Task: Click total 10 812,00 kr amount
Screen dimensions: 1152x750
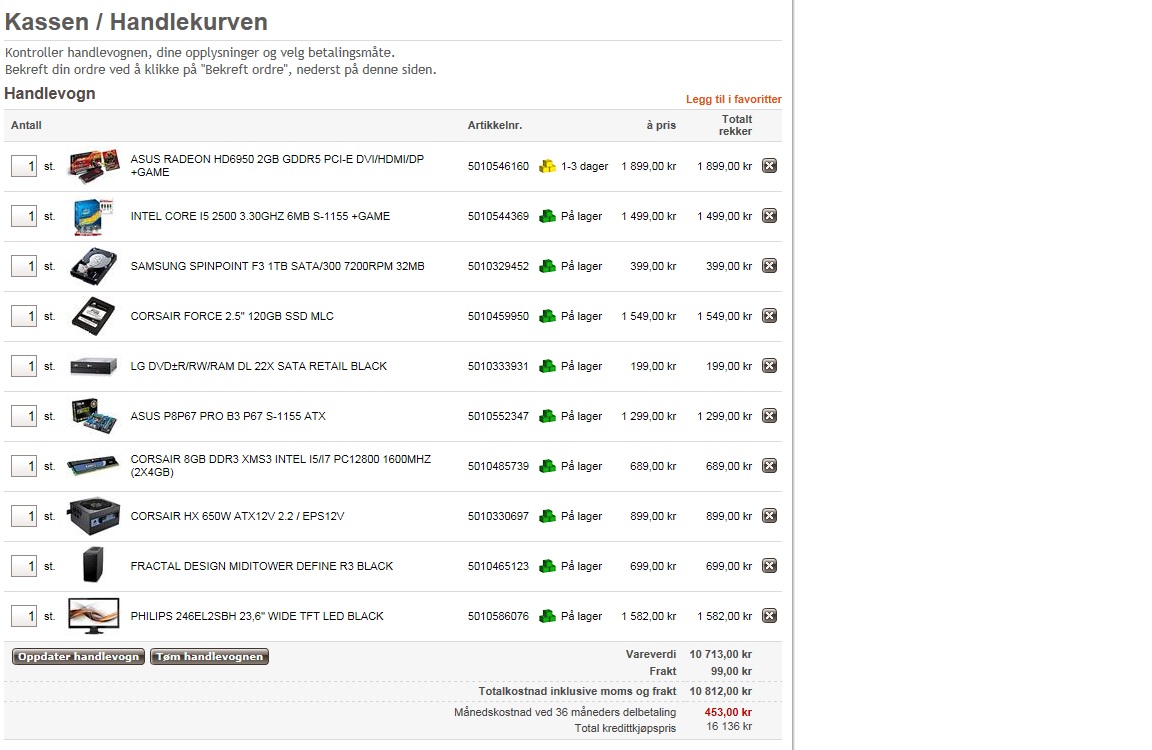Action: coord(721,690)
